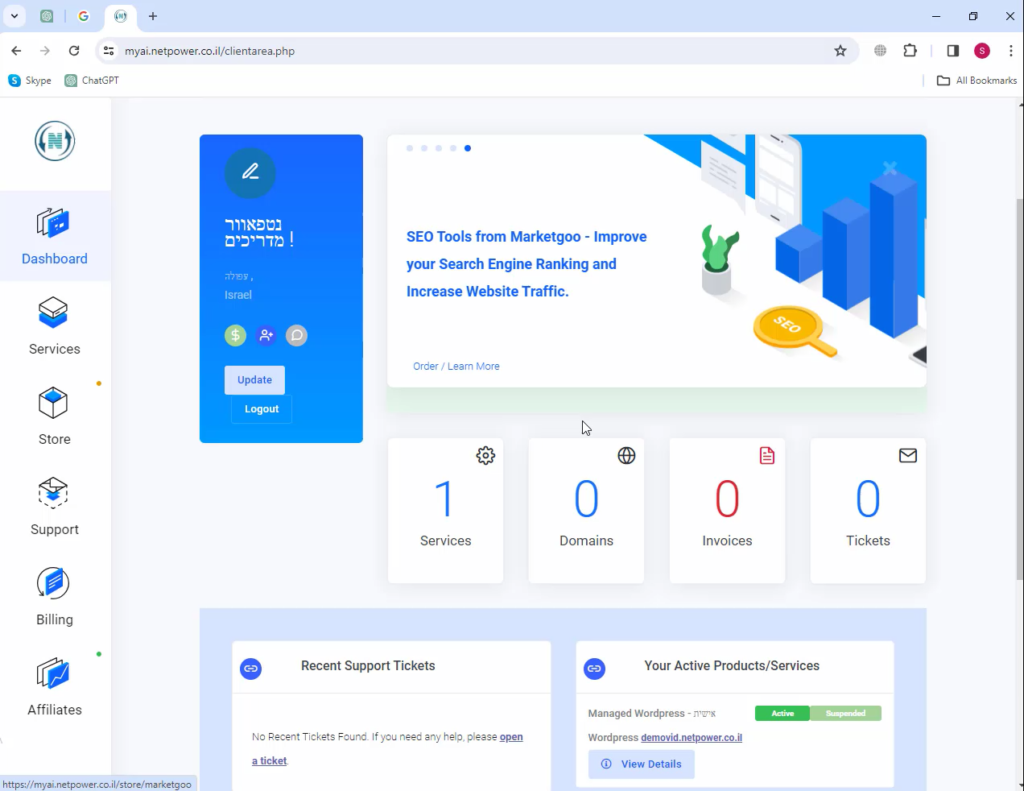Click the gear icon on the Services card
1024x791 pixels.
coord(485,455)
